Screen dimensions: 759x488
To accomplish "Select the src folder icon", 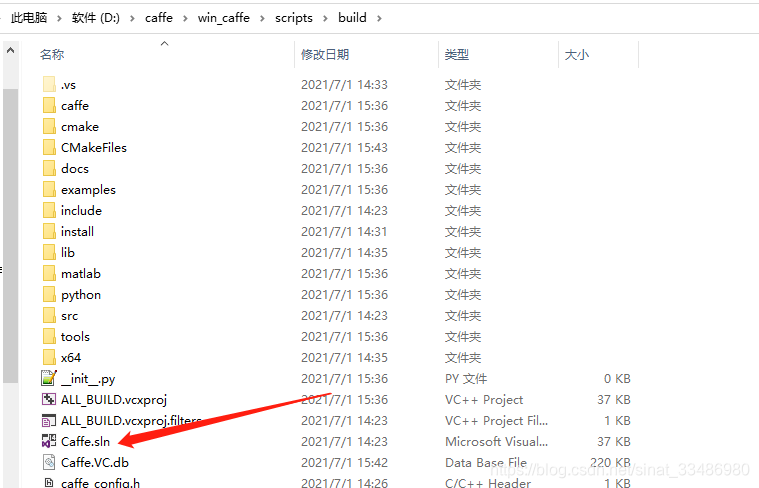I will point(49,315).
